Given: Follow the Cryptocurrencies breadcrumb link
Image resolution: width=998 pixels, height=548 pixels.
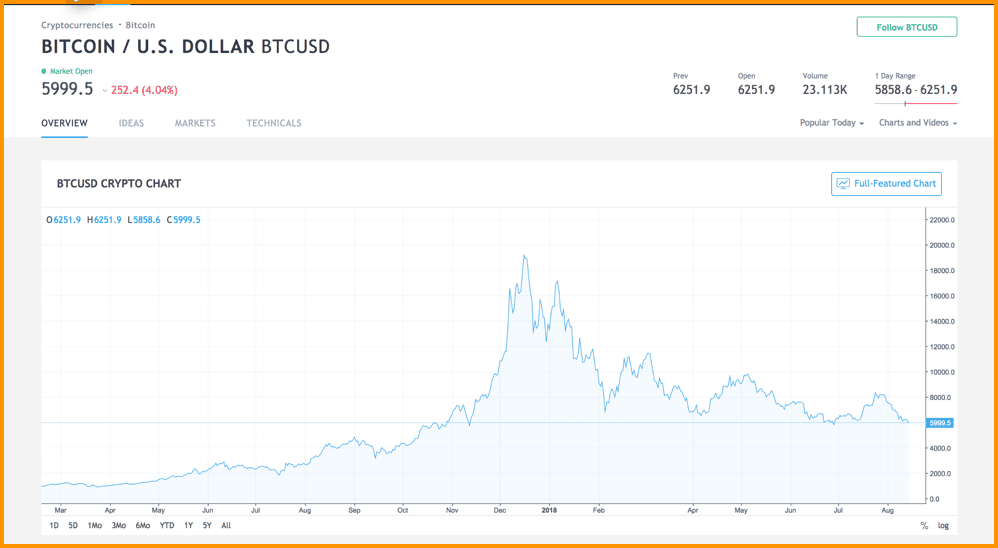Looking at the screenshot, I should coord(77,25).
